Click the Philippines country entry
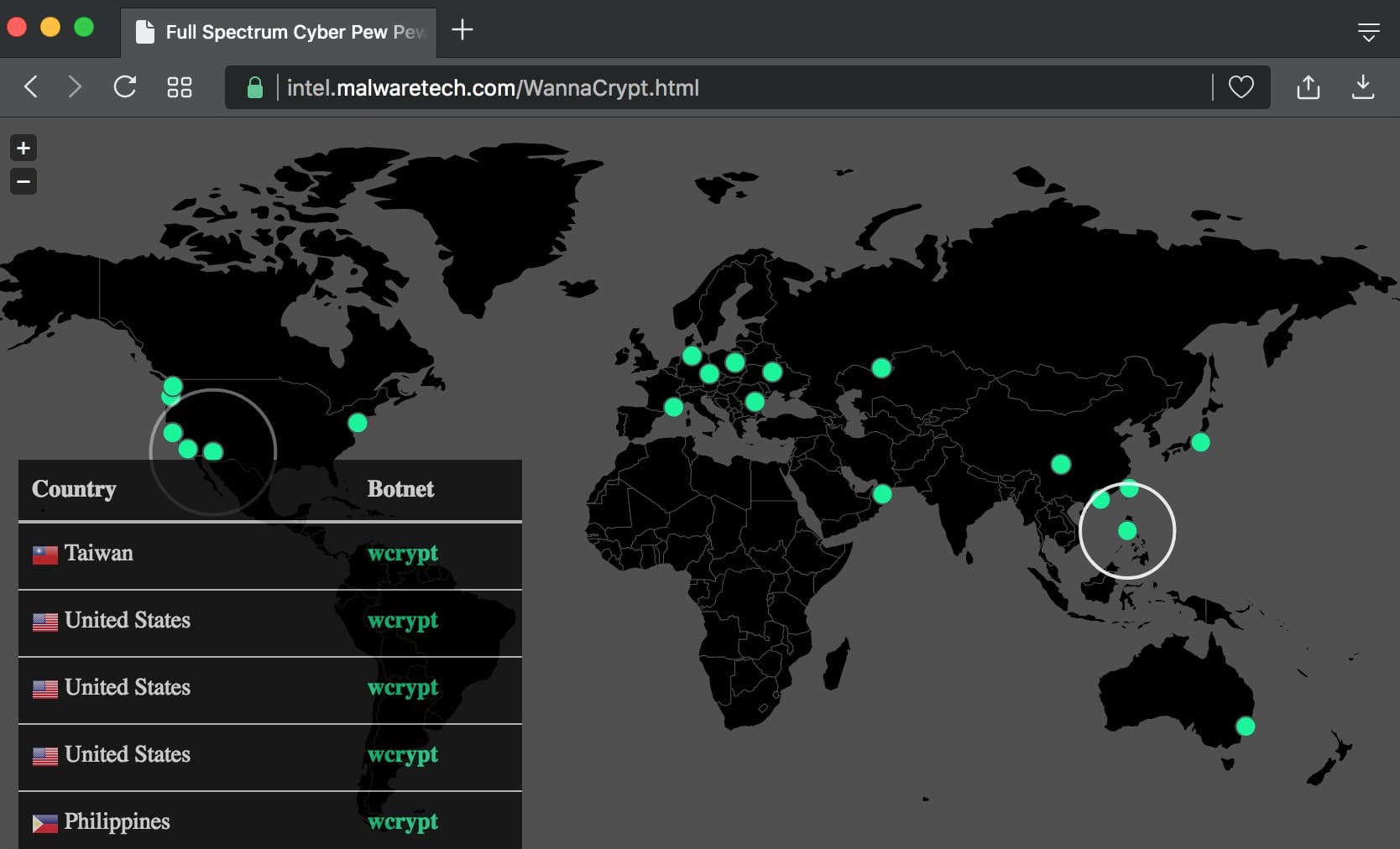Viewport: 1400px width, 849px height. [x=118, y=822]
